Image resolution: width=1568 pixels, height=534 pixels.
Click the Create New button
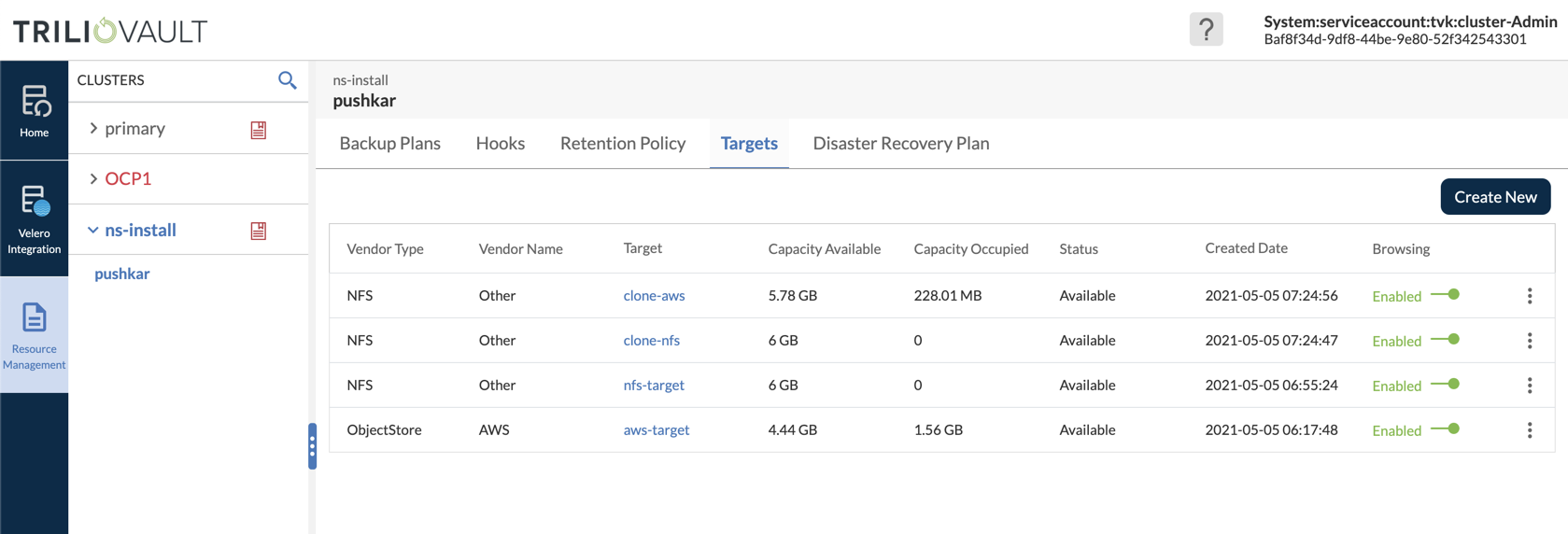[1495, 197]
